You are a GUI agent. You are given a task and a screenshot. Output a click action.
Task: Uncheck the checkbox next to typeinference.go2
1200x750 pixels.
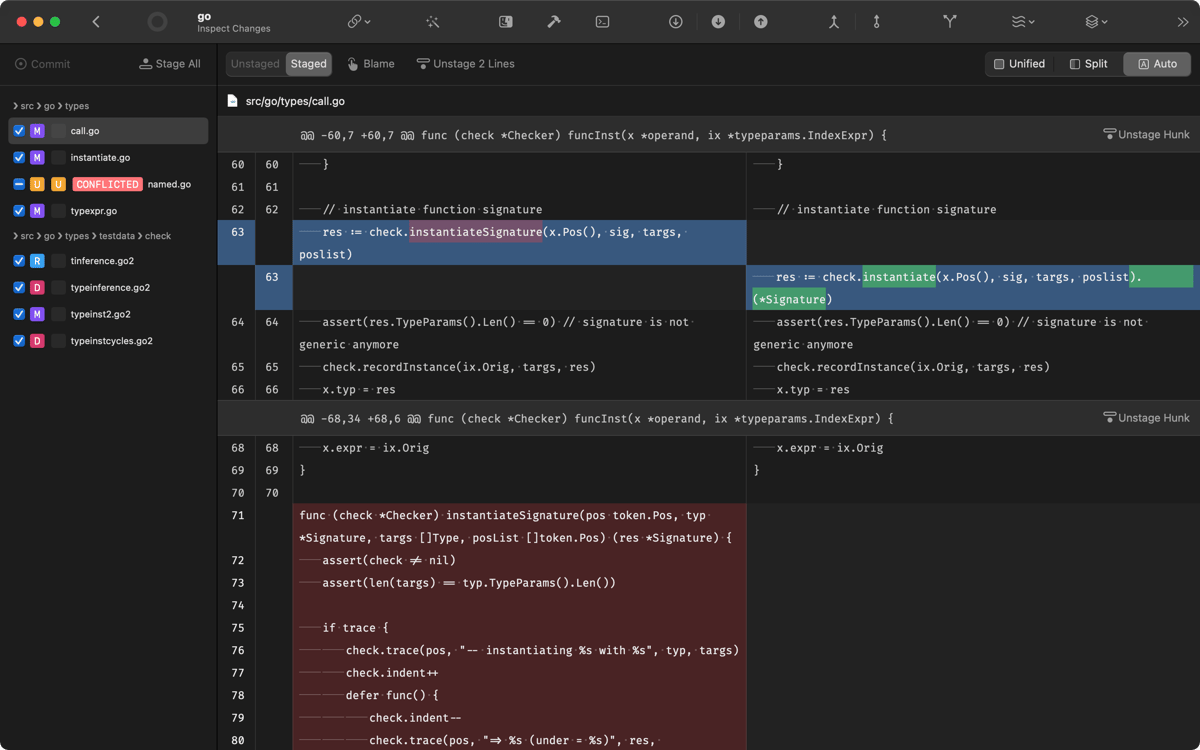pyautogui.click(x=19, y=288)
